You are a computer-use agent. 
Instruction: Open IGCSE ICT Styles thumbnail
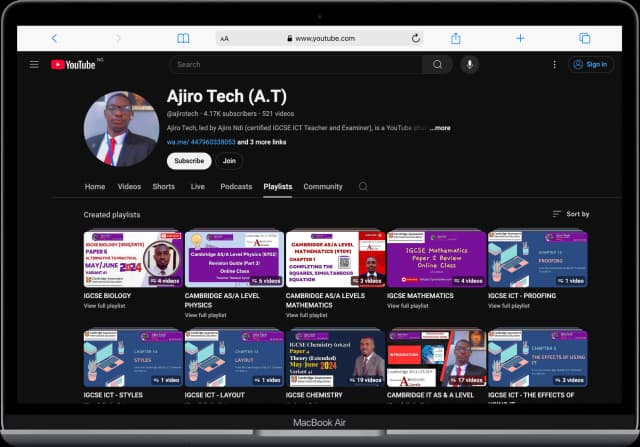(x=133, y=358)
